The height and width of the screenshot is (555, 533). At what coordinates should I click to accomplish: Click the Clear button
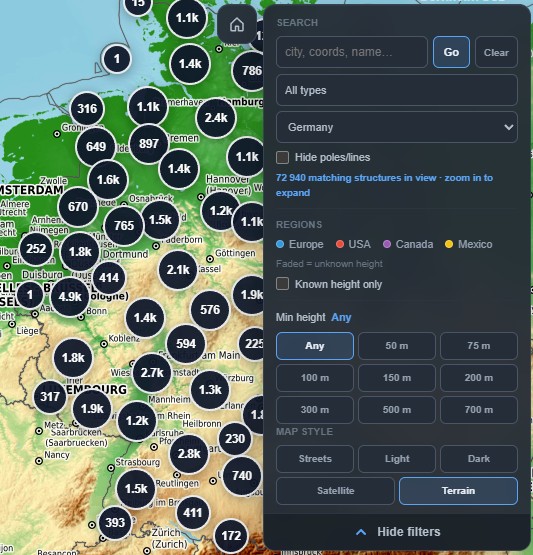click(x=496, y=52)
